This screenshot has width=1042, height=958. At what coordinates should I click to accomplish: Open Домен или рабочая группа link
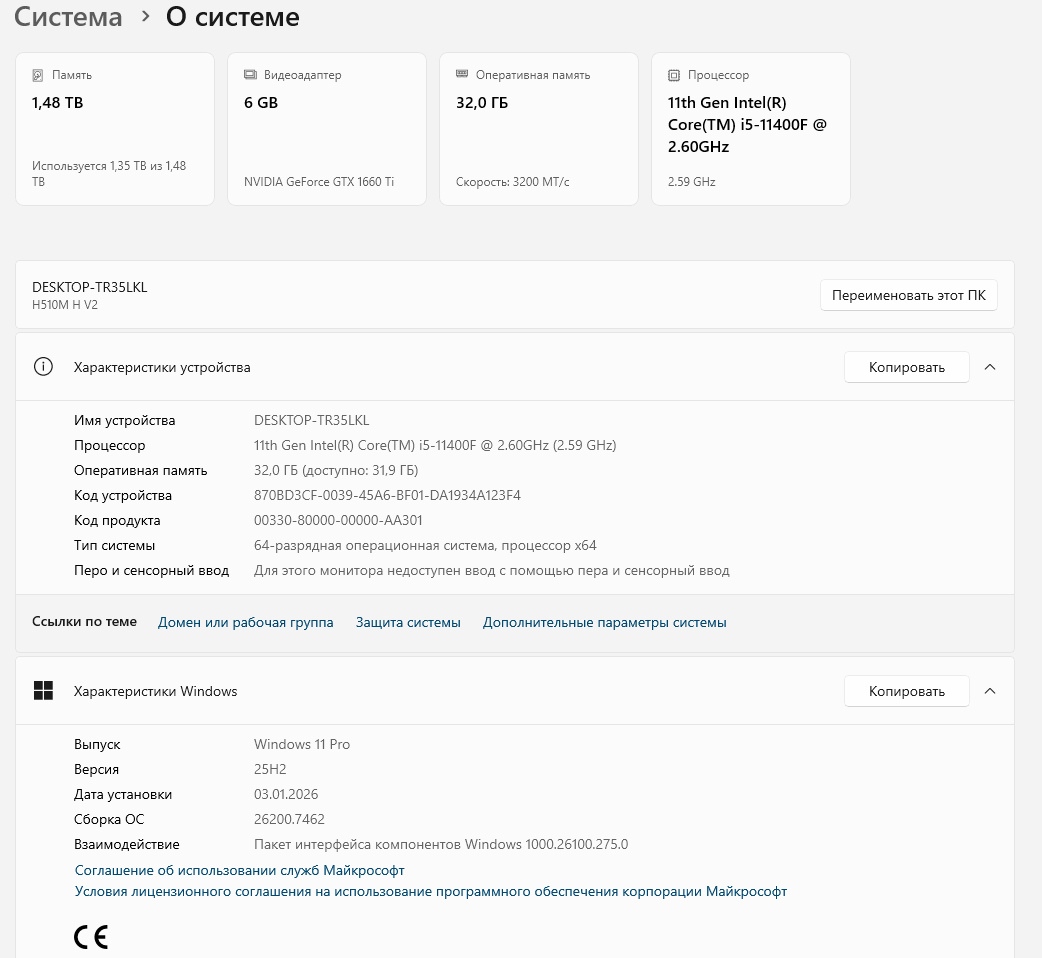(245, 622)
